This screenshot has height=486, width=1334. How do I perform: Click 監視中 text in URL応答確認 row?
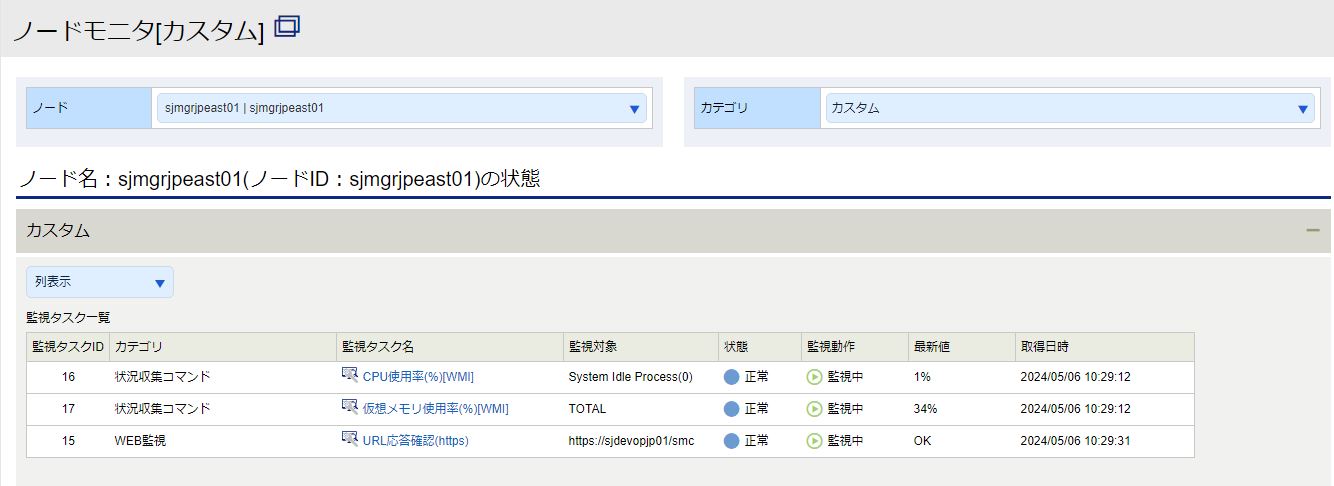coord(845,440)
